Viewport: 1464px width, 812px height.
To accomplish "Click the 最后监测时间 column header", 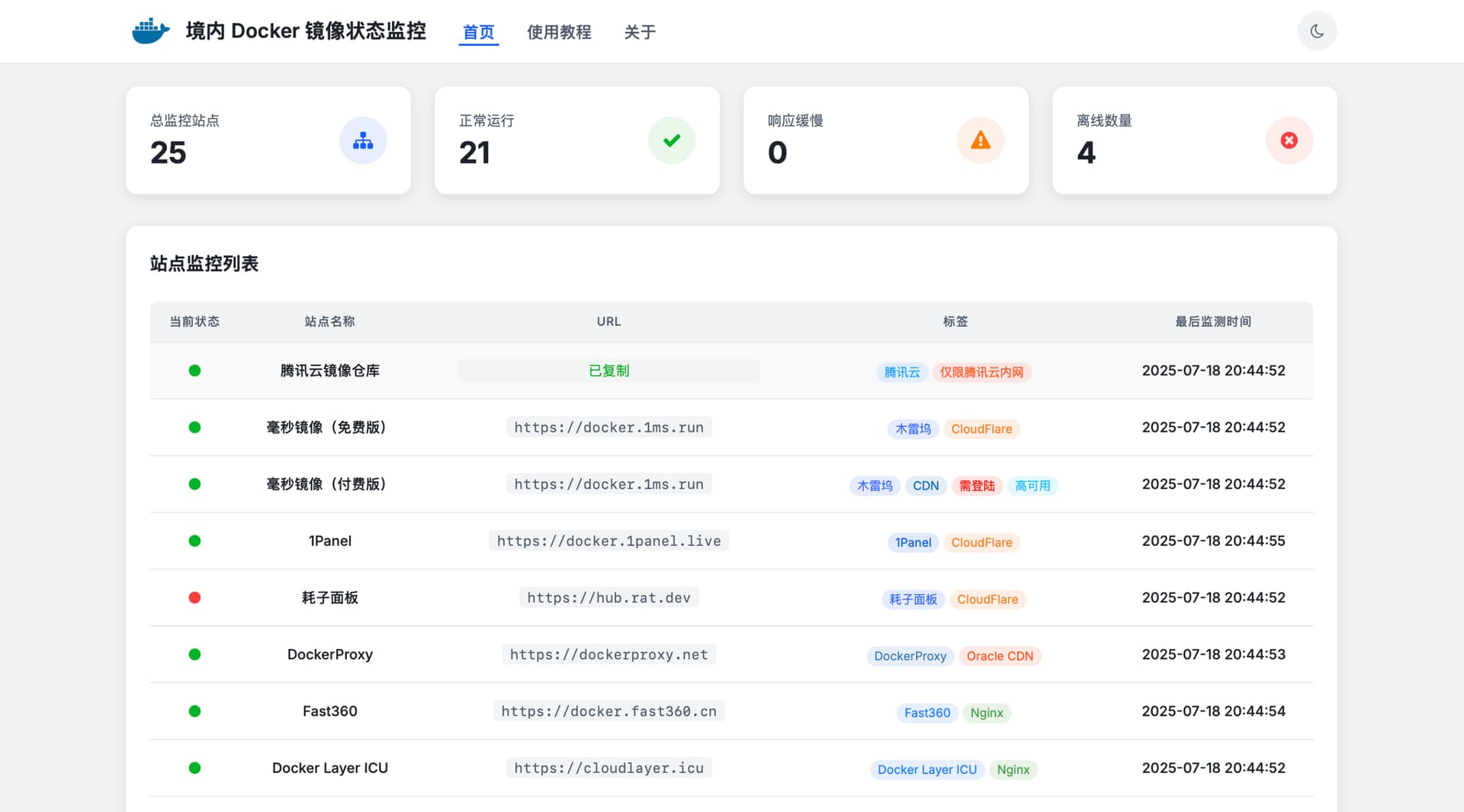I will coord(1214,322).
